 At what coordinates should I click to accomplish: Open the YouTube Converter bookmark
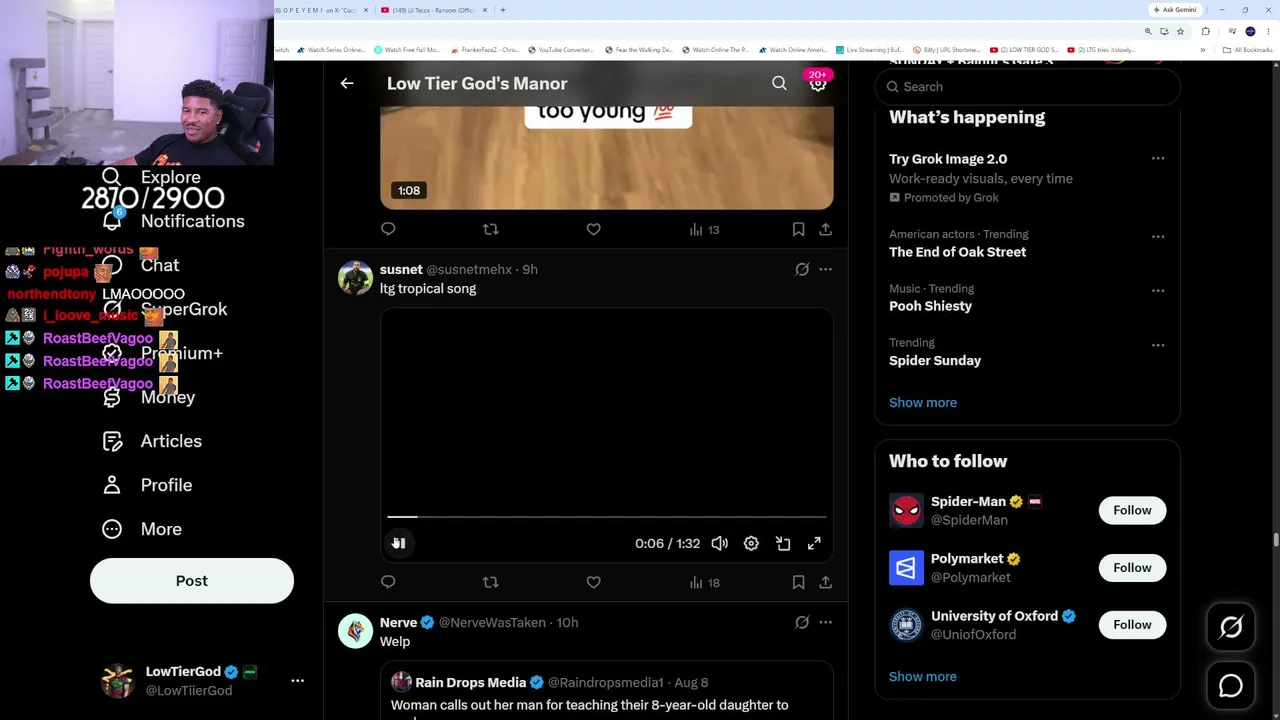click(x=561, y=50)
